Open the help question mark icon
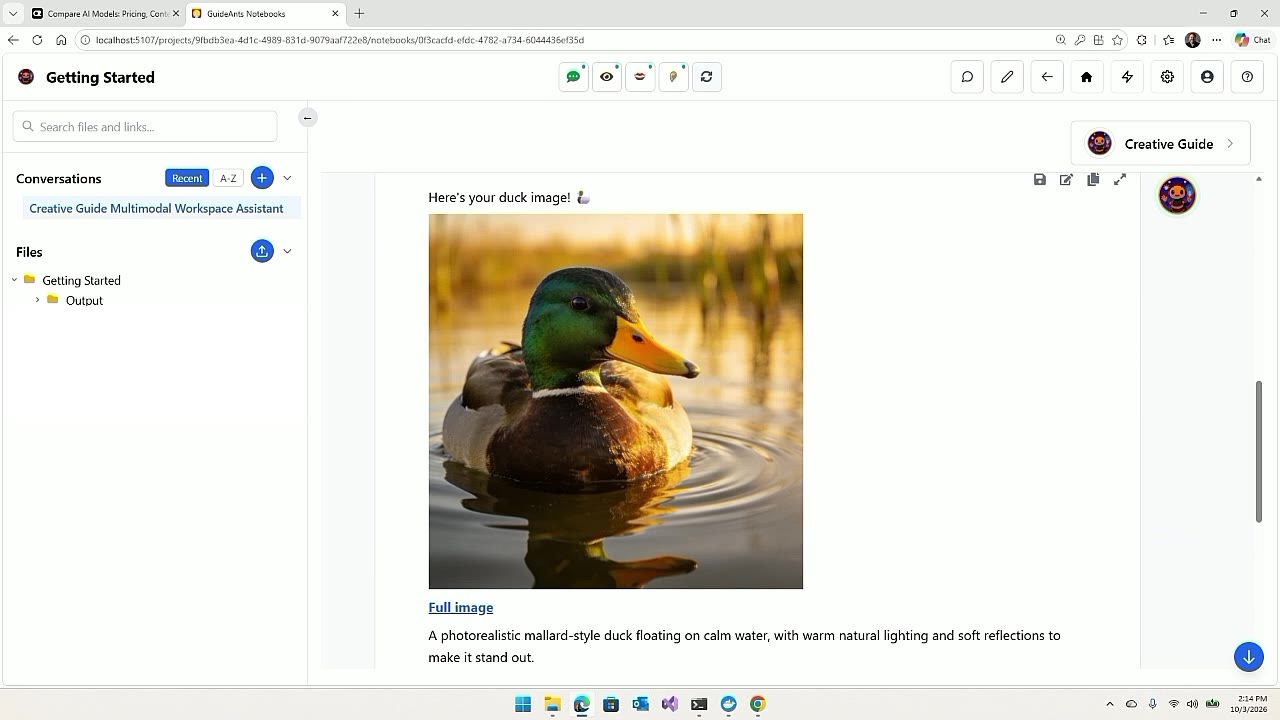 (1247, 77)
